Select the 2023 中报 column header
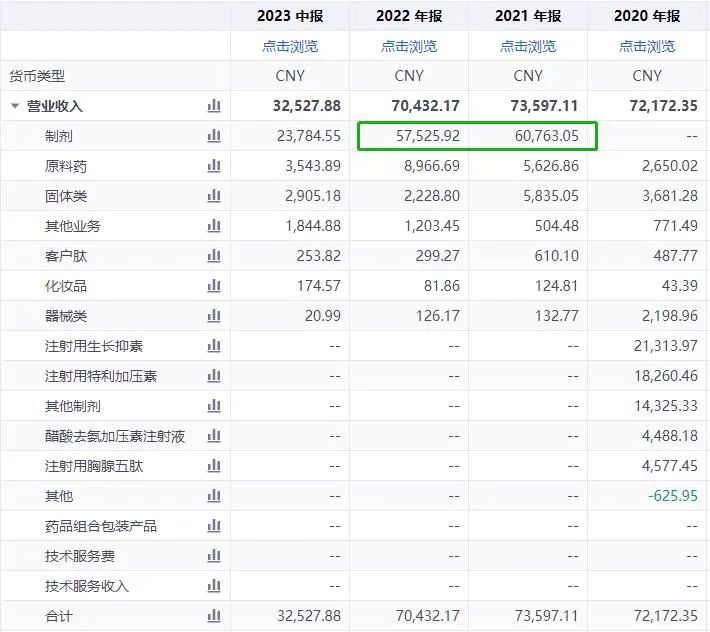The image size is (710, 632). (x=290, y=16)
